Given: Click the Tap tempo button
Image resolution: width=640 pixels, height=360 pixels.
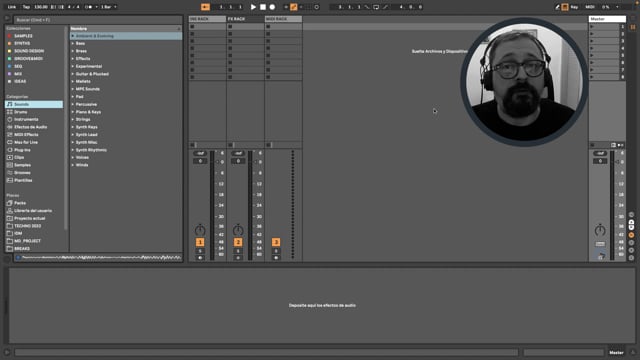Looking at the screenshot, I should [x=26, y=7].
